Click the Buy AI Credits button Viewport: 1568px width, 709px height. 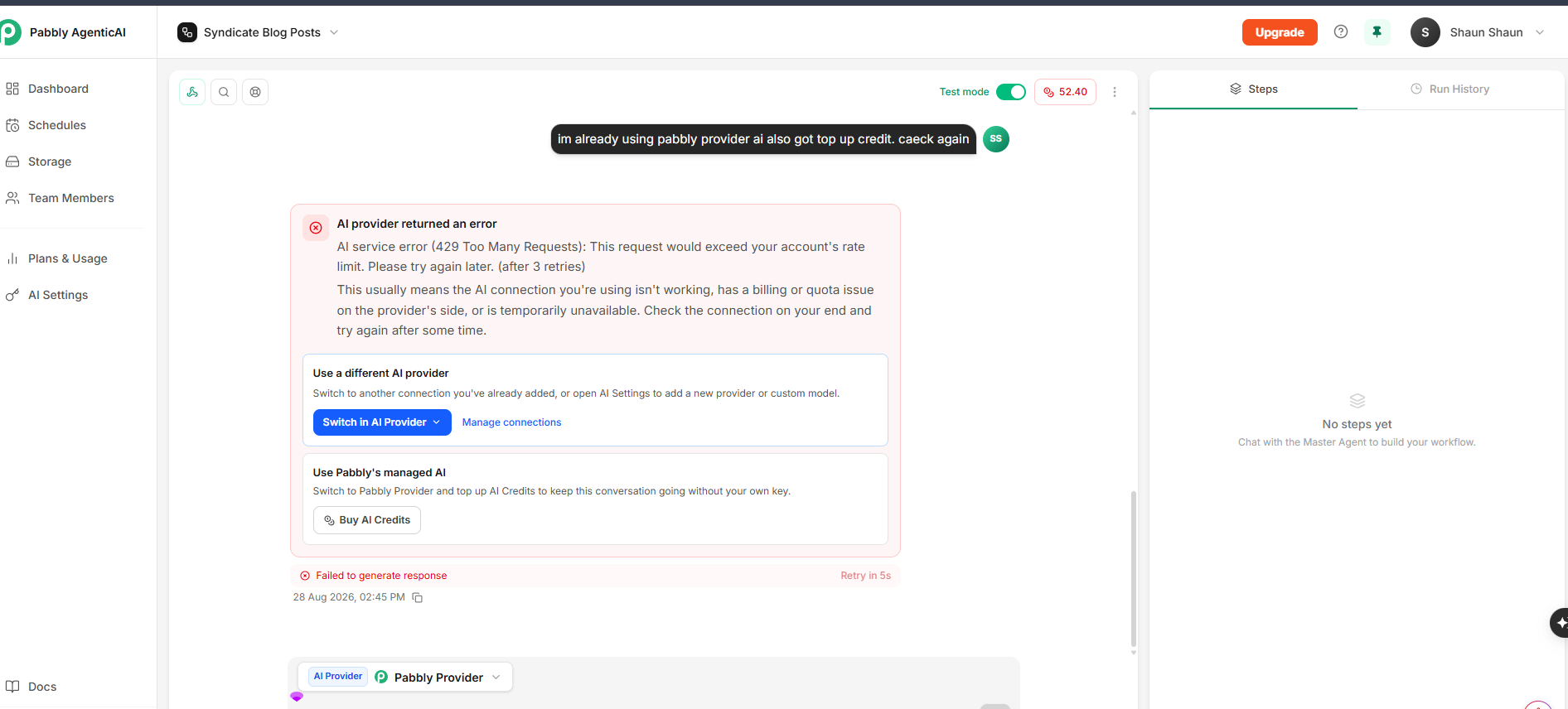point(367,520)
